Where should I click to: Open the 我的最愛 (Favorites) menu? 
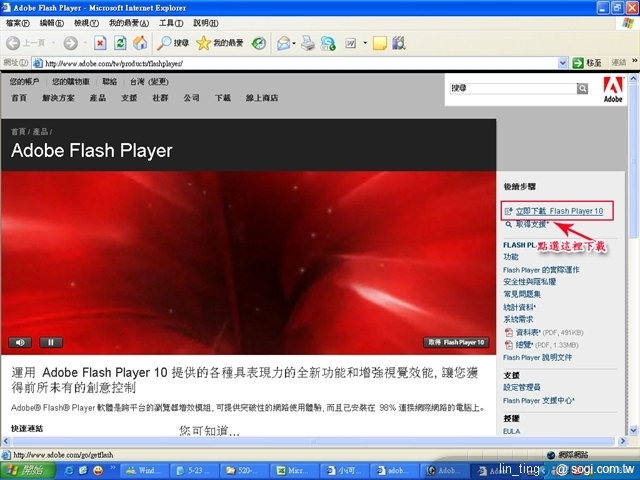pyautogui.click(x=129, y=23)
